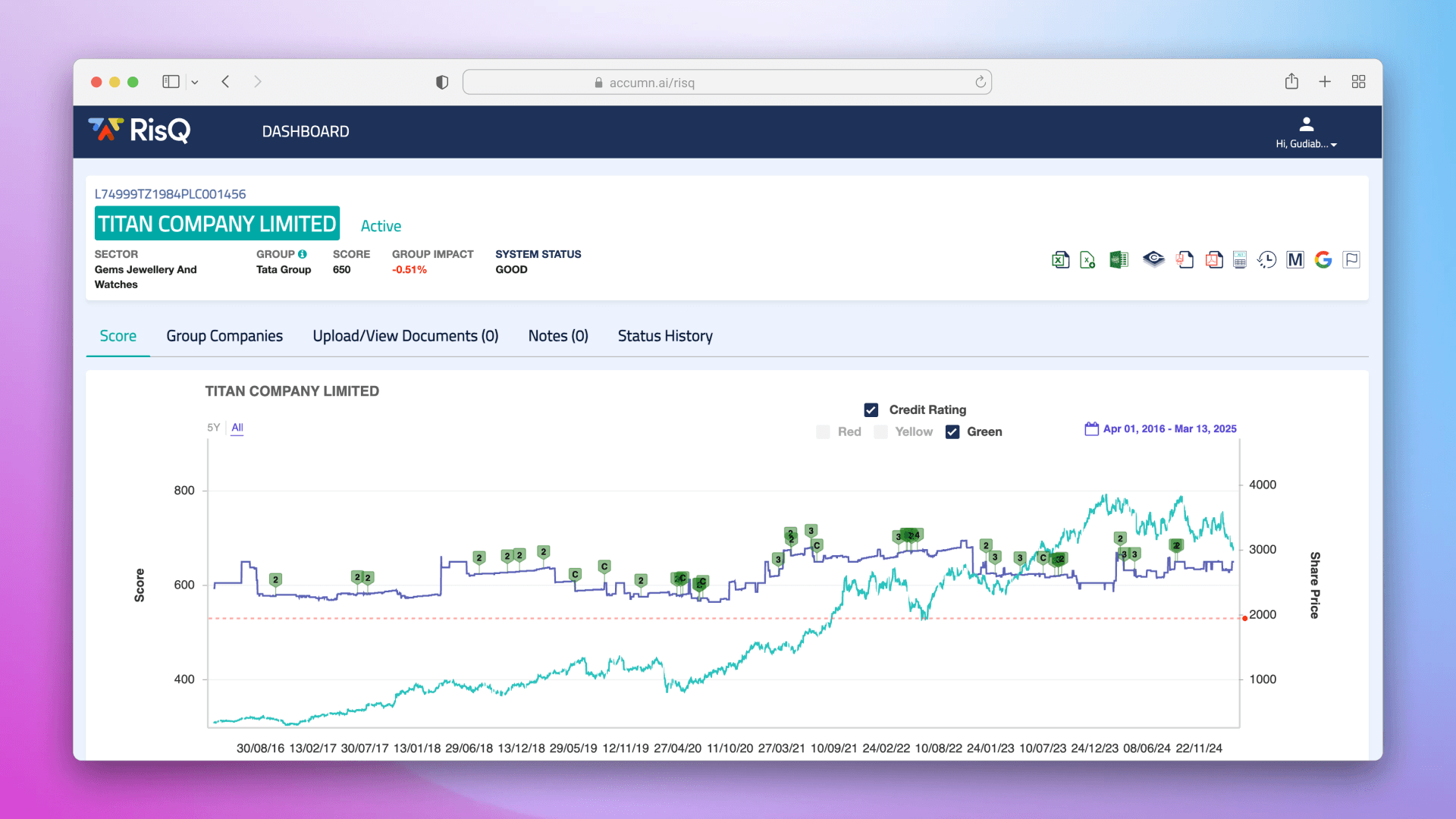The image size is (1456, 819).
Task: Click the 27/04/20 date label
Action: (x=678, y=748)
